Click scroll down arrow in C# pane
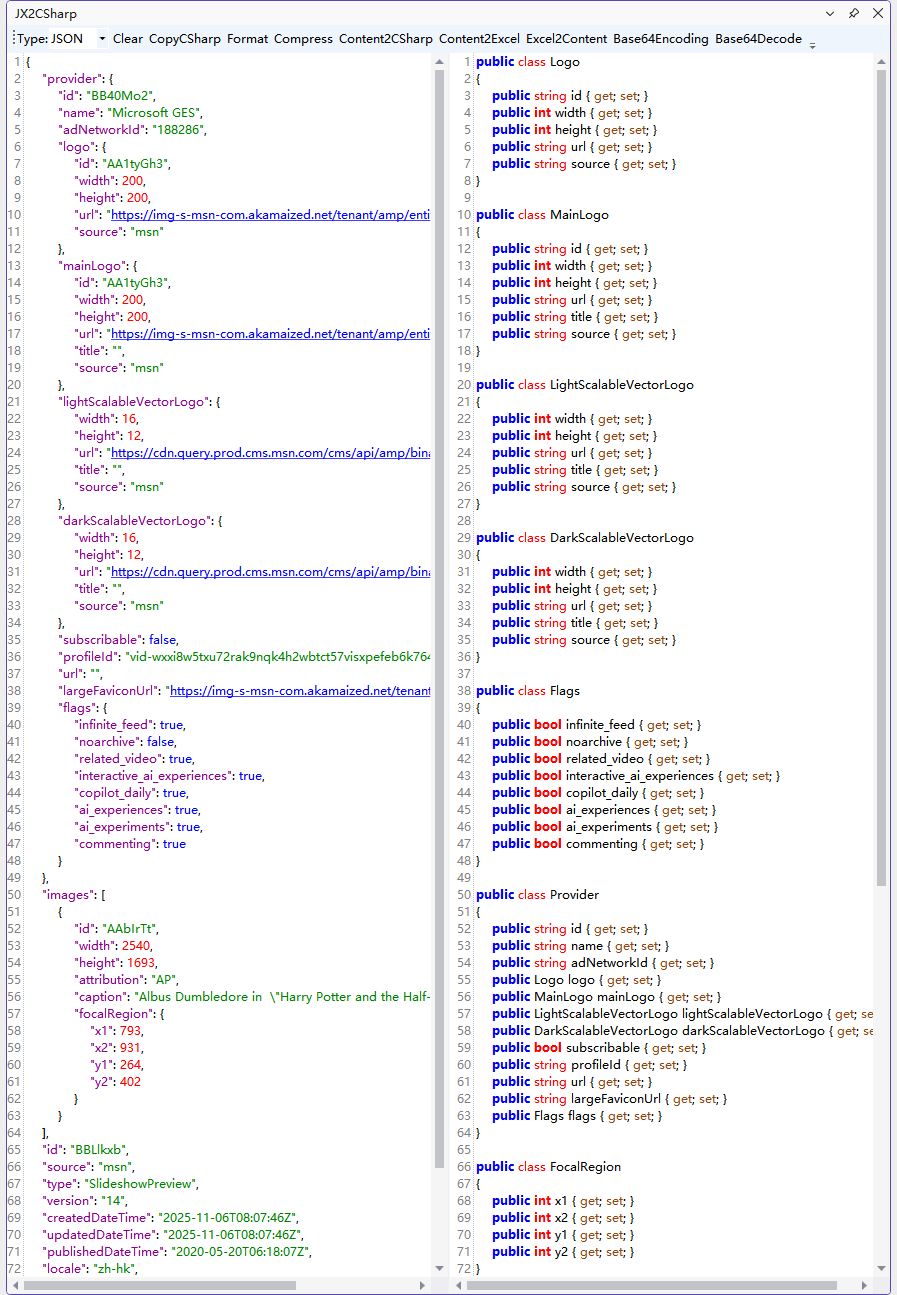Image resolution: width=897 pixels, height=1295 pixels. (x=881, y=1268)
